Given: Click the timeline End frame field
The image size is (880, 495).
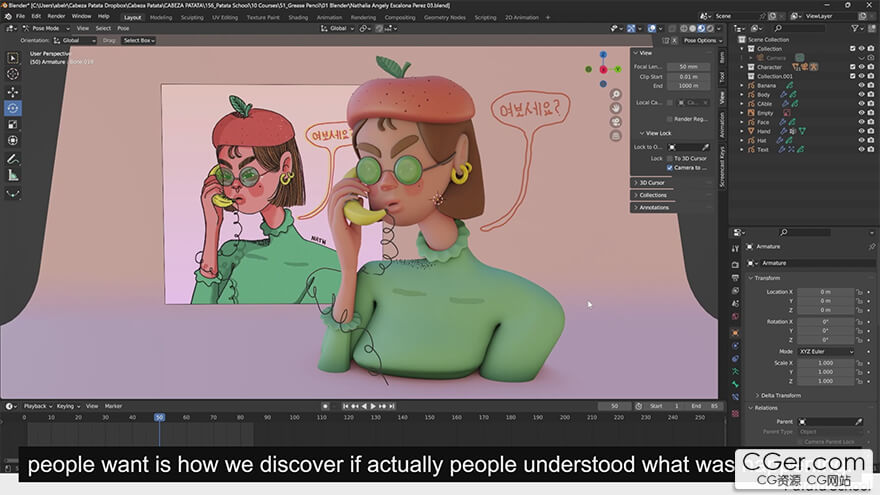Looking at the screenshot, I should [x=705, y=406].
